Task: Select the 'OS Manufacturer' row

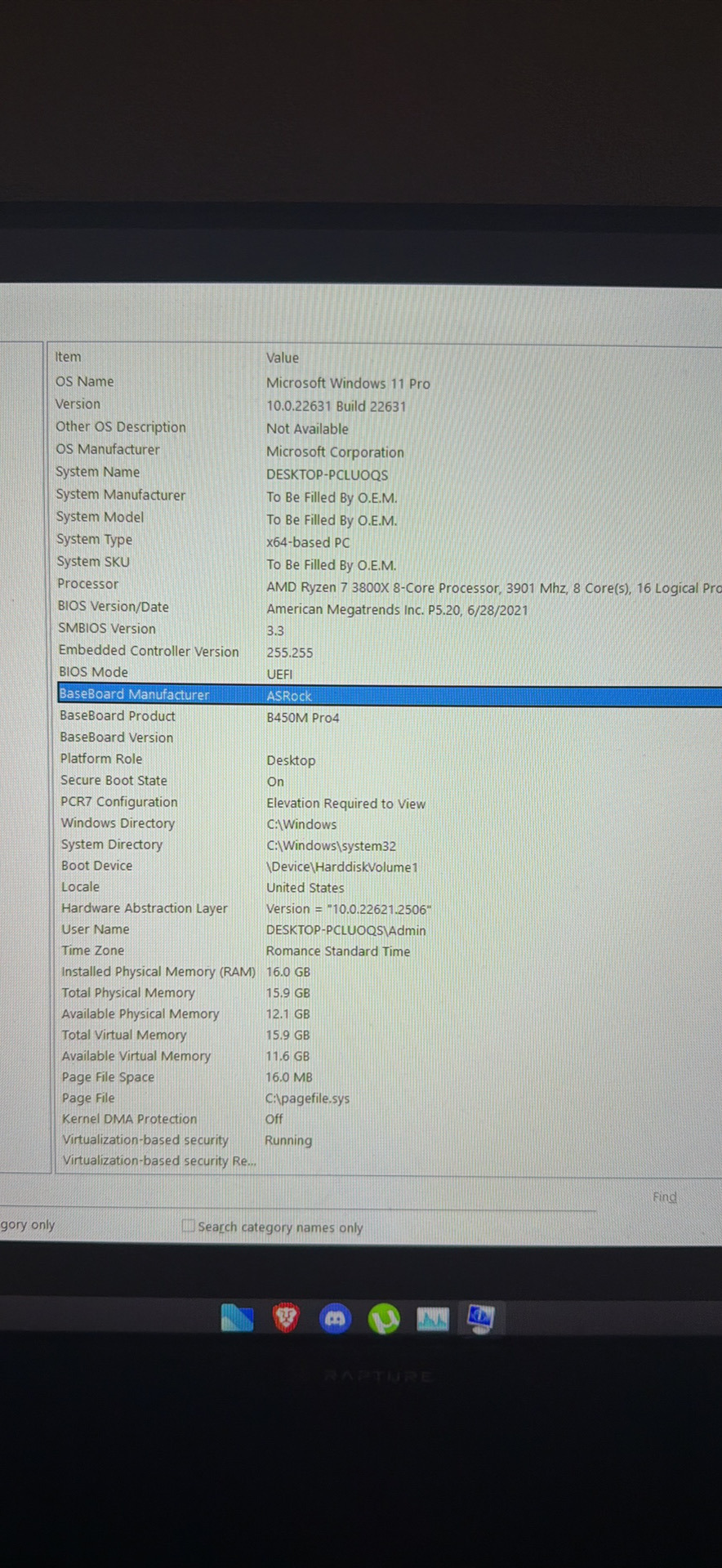Action: click(388, 450)
